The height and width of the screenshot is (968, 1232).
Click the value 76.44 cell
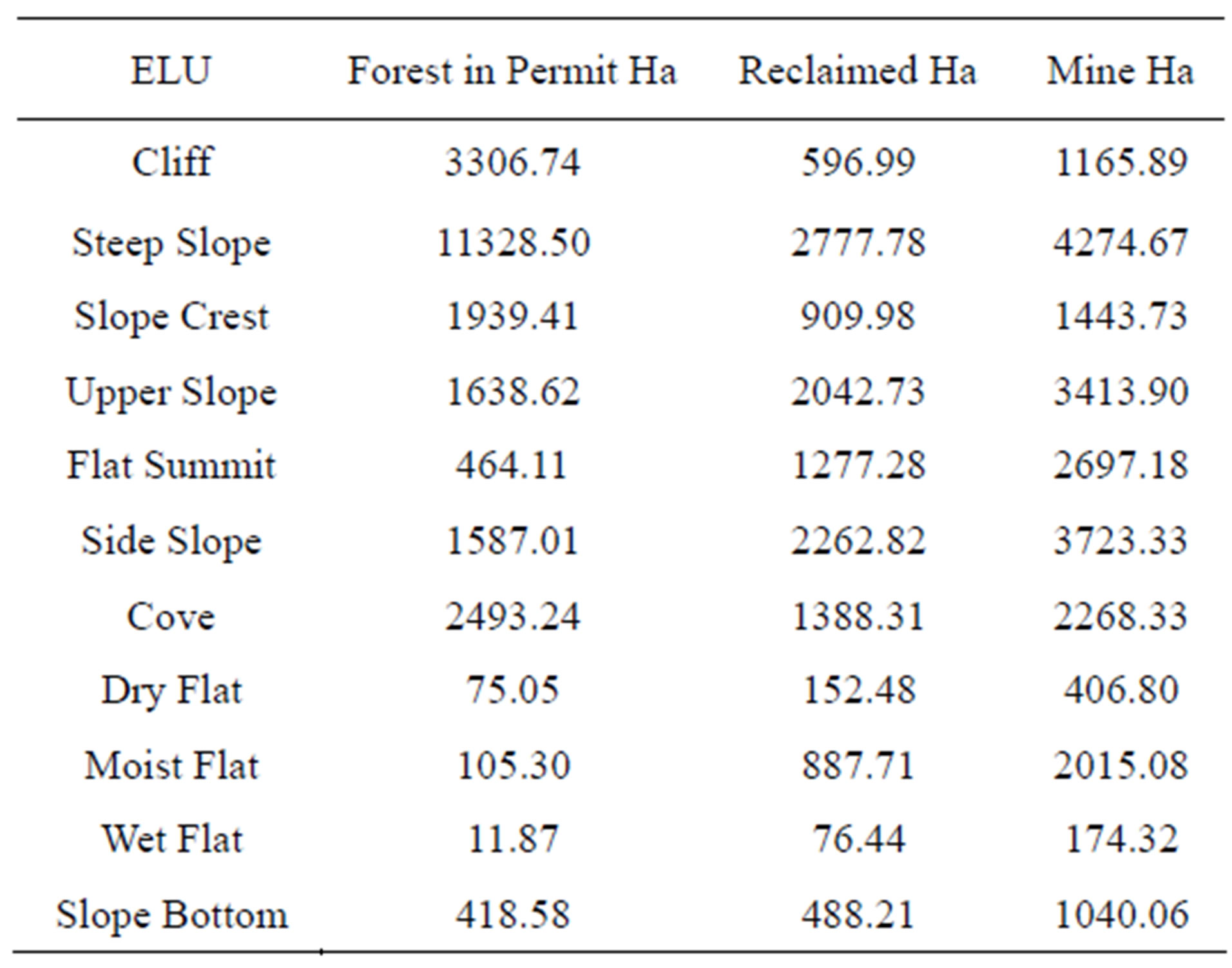click(x=858, y=839)
